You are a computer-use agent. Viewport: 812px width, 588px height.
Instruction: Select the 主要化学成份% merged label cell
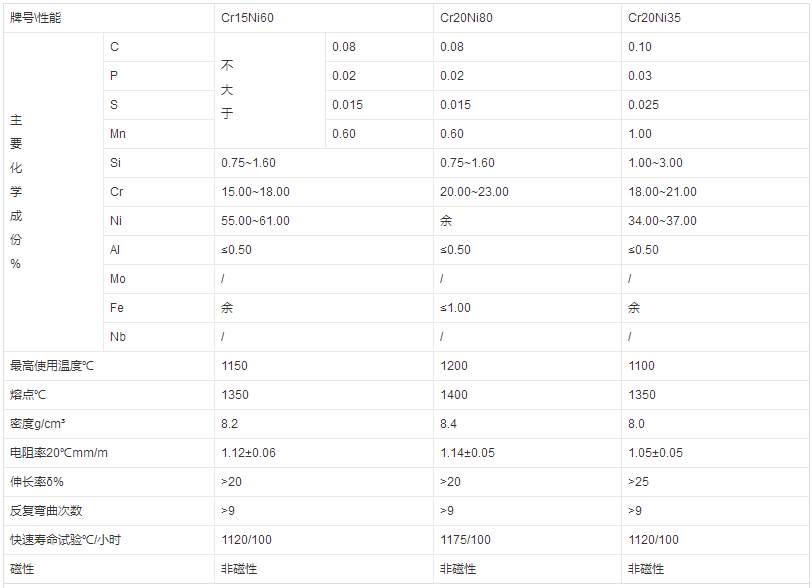coord(16,191)
